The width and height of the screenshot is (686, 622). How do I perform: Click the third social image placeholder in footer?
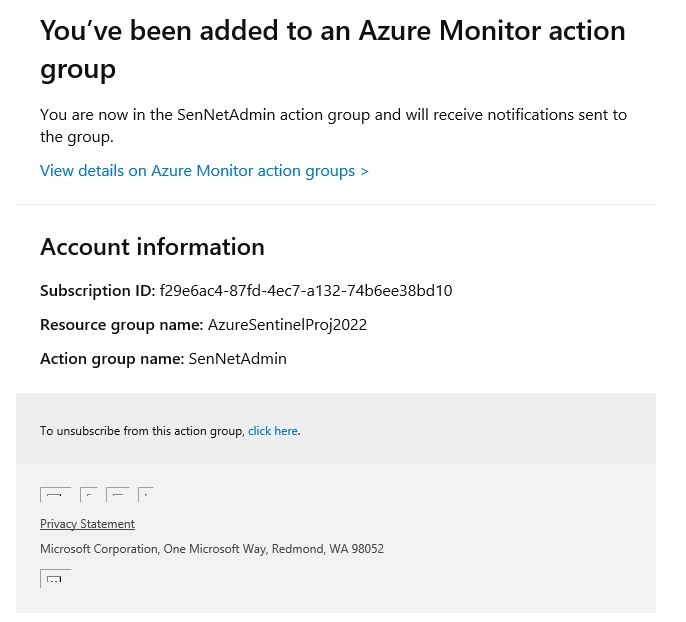[117, 495]
